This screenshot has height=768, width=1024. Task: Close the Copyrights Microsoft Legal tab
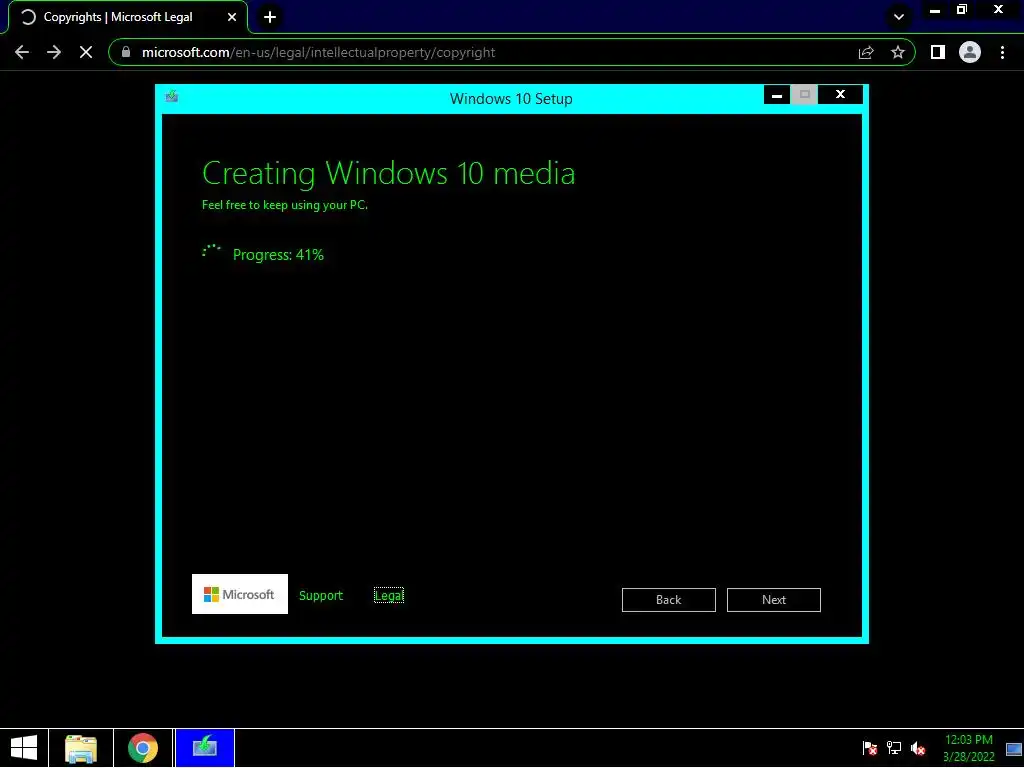click(x=232, y=17)
